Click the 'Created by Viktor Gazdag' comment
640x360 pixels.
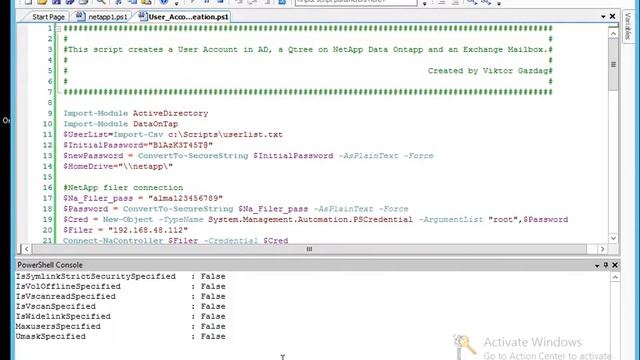pyautogui.click(x=488, y=71)
